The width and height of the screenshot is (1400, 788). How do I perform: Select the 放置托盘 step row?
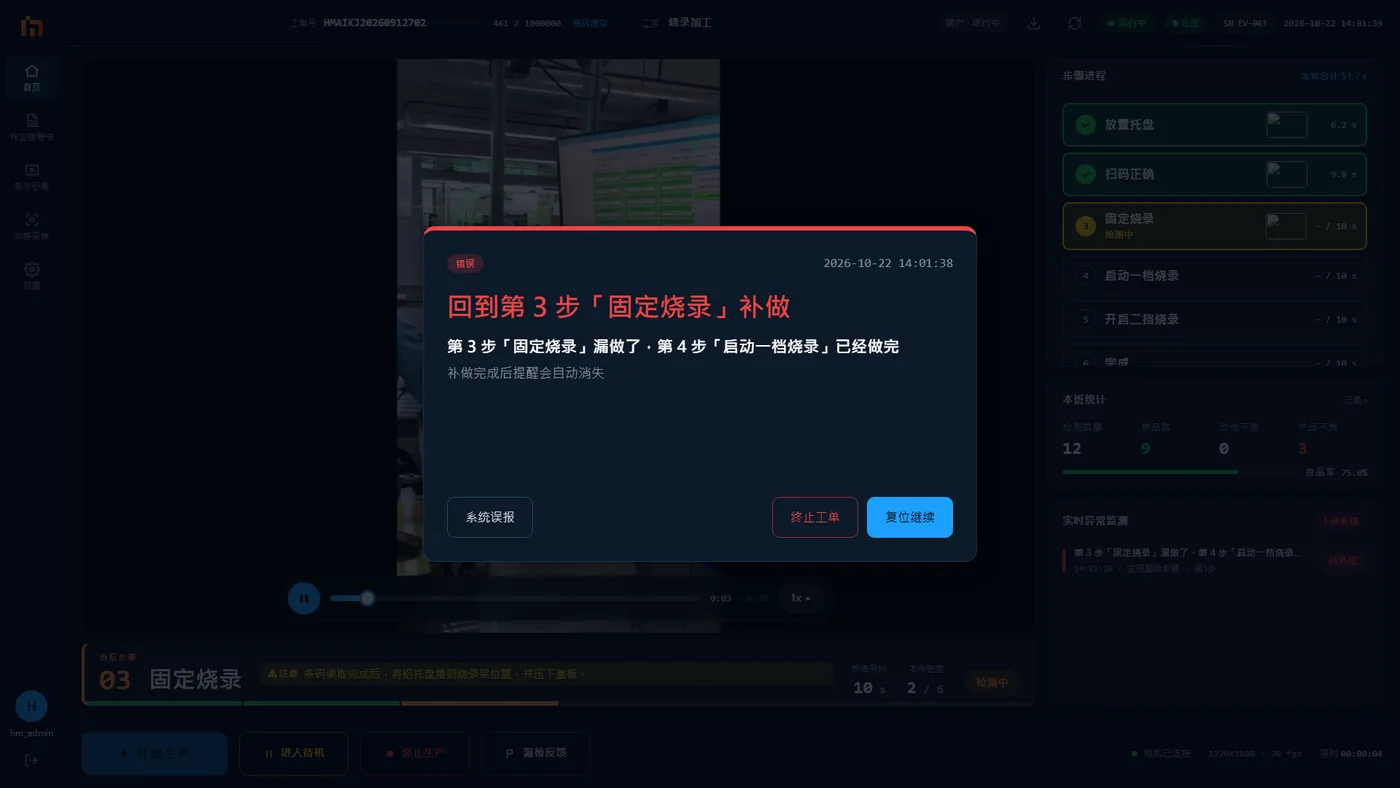(1214, 125)
